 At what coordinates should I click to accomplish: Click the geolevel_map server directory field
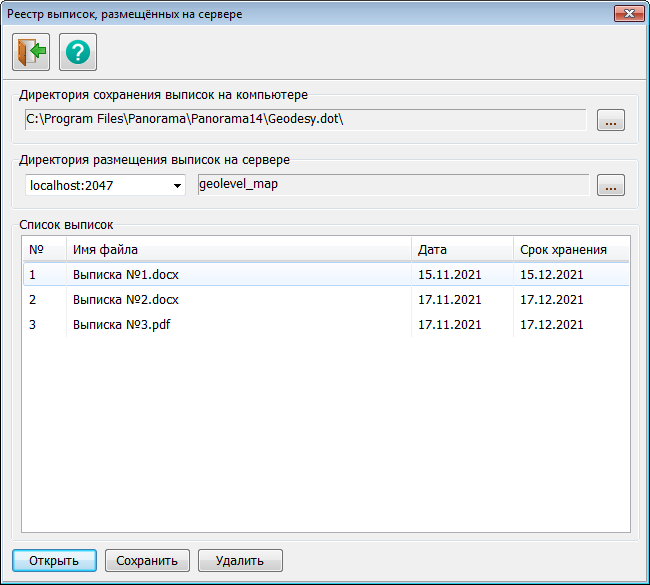click(x=392, y=185)
